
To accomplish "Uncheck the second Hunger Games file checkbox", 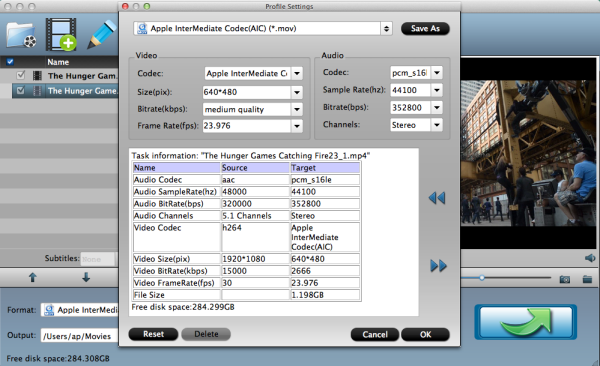I will (x=21, y=90).
